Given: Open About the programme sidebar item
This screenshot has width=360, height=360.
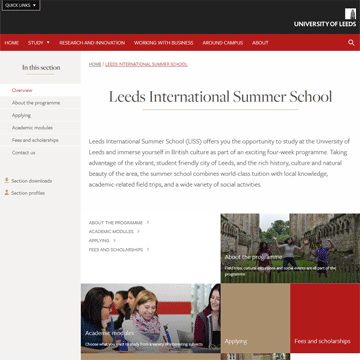Looking at the screenshot, I should (40, 103).
